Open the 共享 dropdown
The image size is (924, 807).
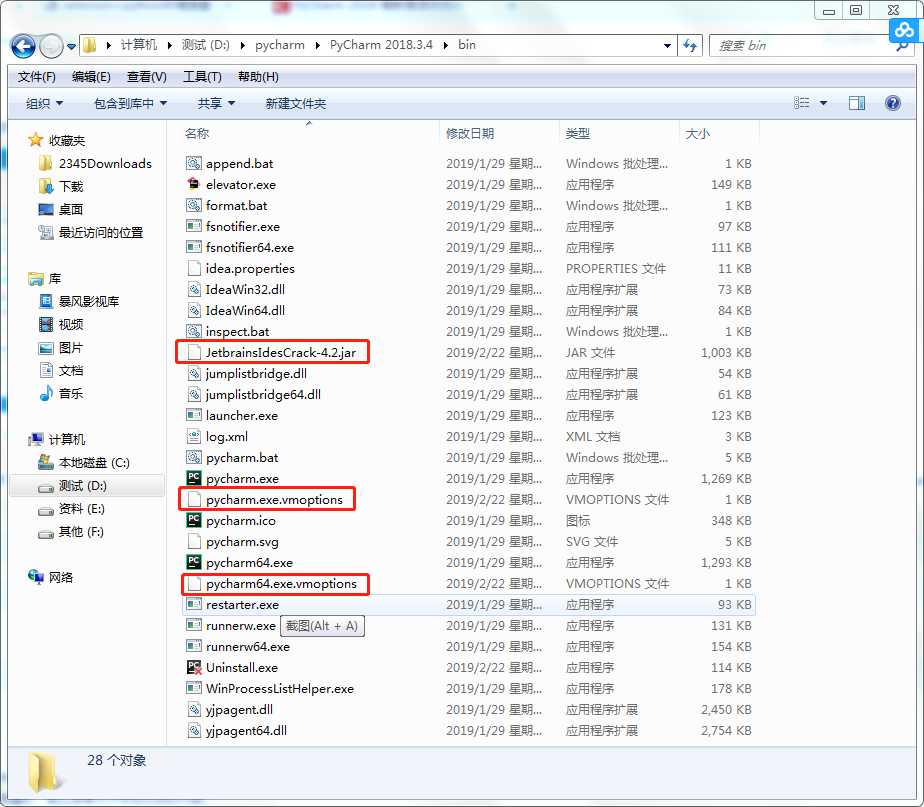(216, 104)
